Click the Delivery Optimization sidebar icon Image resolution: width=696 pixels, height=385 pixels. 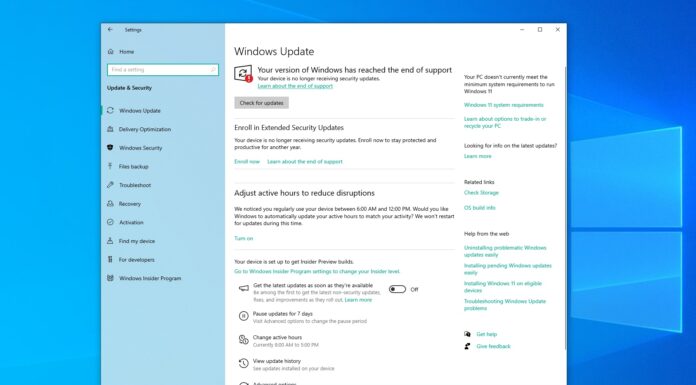pos(110,129)
